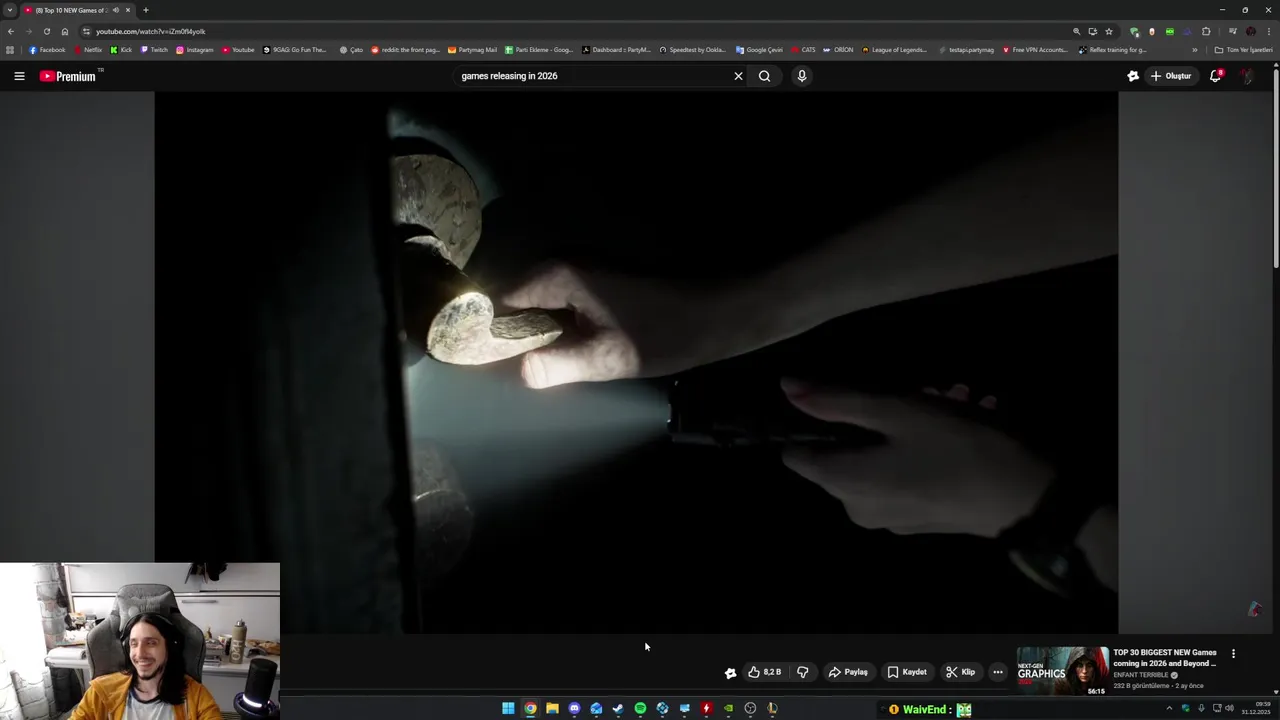Open the YouTube guide hamburger menu
This screenshot has width=1280, height=720.
pyautogui.click(x=19, y=76)
